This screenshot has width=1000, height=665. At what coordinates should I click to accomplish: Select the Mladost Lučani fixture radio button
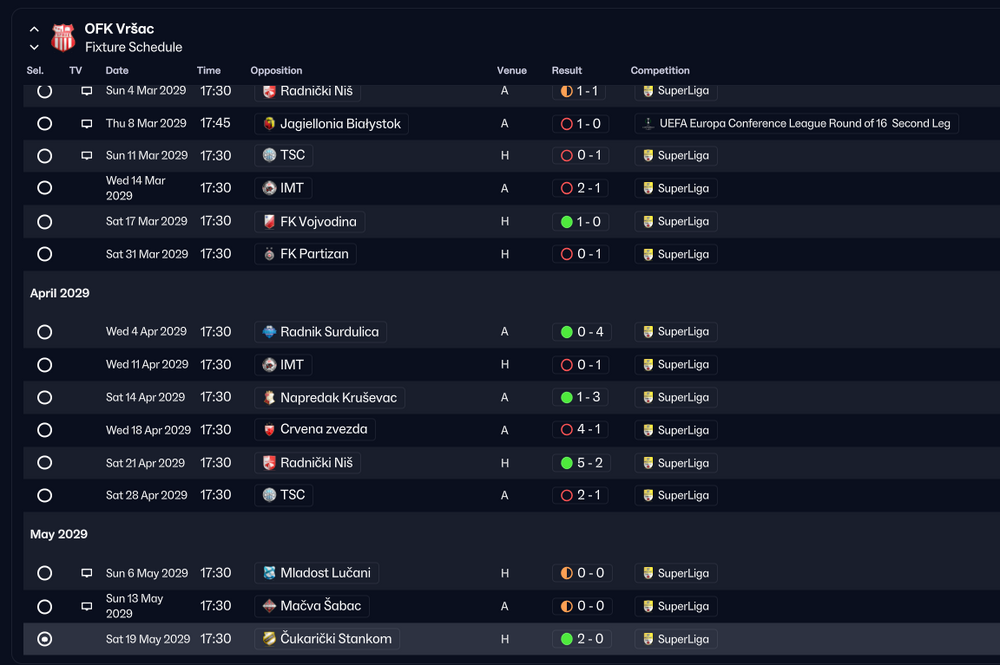tap(45, 573)
